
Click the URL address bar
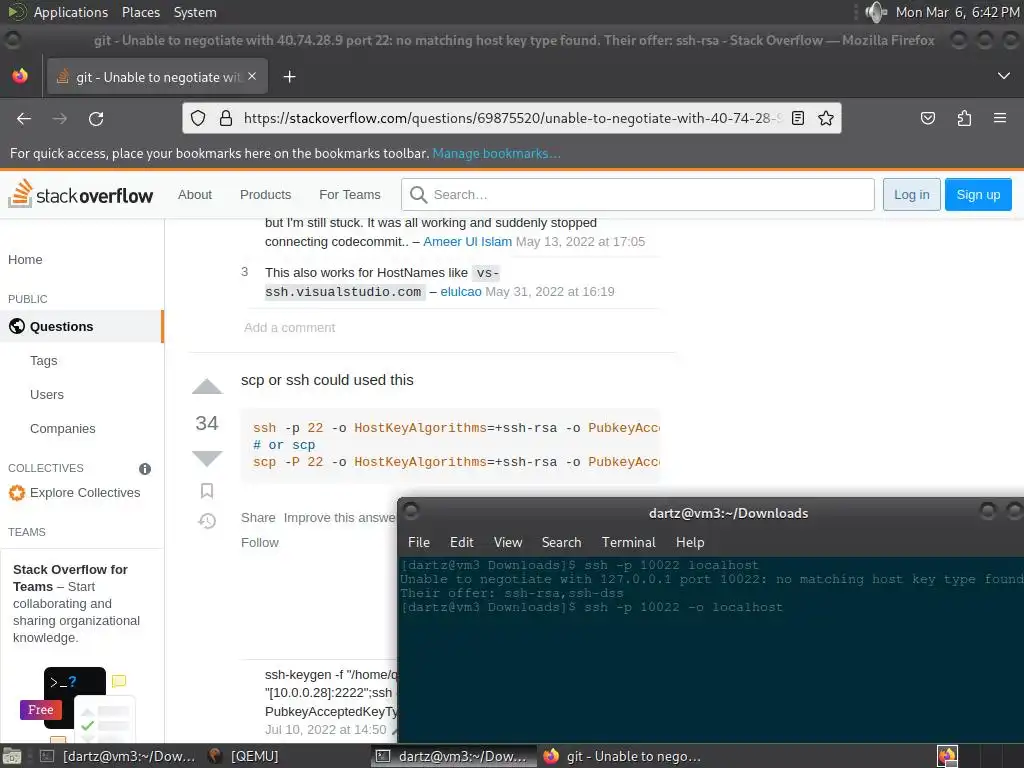(x=511, y=118)
